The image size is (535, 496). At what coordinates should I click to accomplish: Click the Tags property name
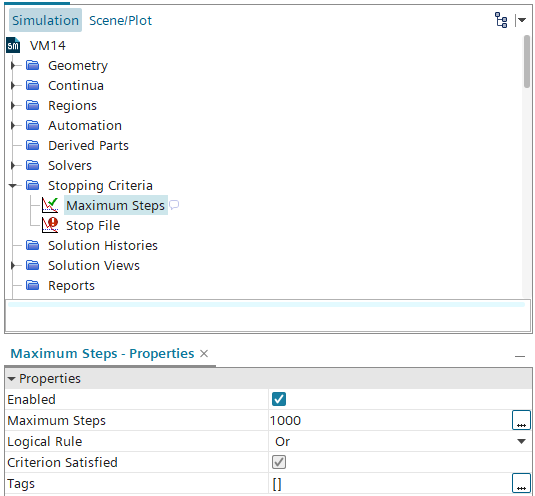[x=21, y=484]
